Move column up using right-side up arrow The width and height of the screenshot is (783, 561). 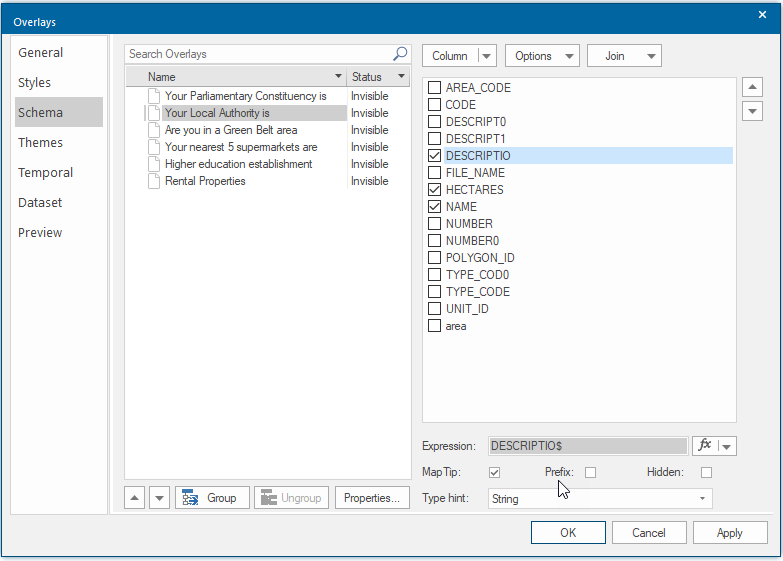pyautogui.click(x=753, y=87)
